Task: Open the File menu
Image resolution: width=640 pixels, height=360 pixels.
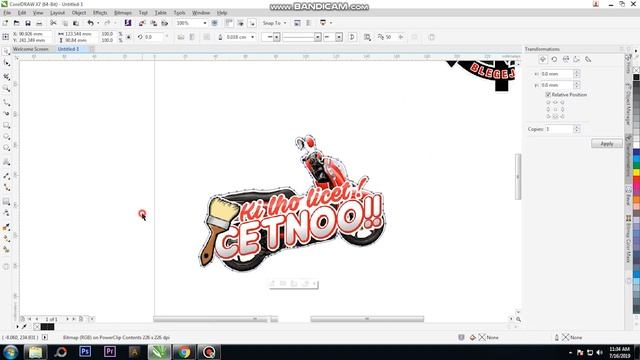Action: click(x=7, y=13)
